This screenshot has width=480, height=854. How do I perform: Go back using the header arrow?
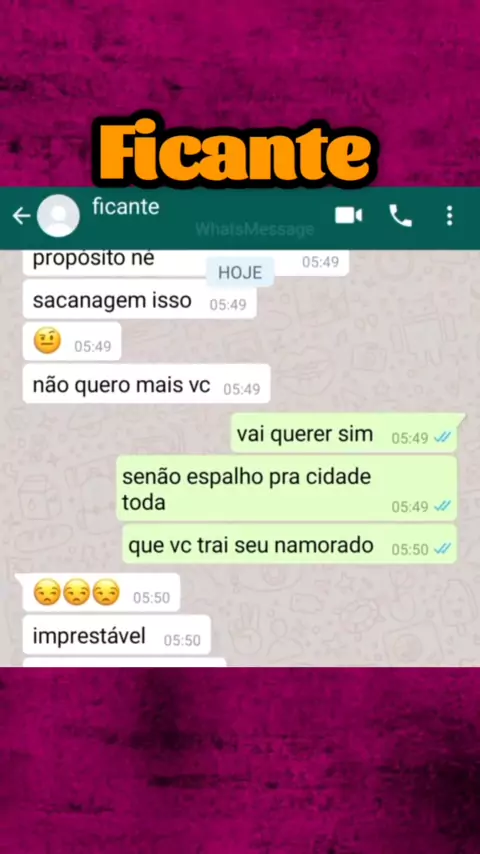21,216
